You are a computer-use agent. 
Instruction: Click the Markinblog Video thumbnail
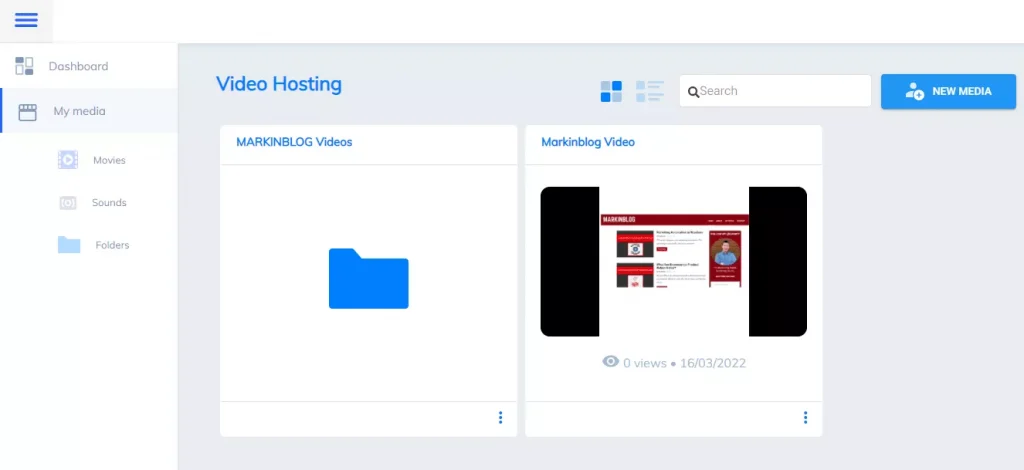673,261
